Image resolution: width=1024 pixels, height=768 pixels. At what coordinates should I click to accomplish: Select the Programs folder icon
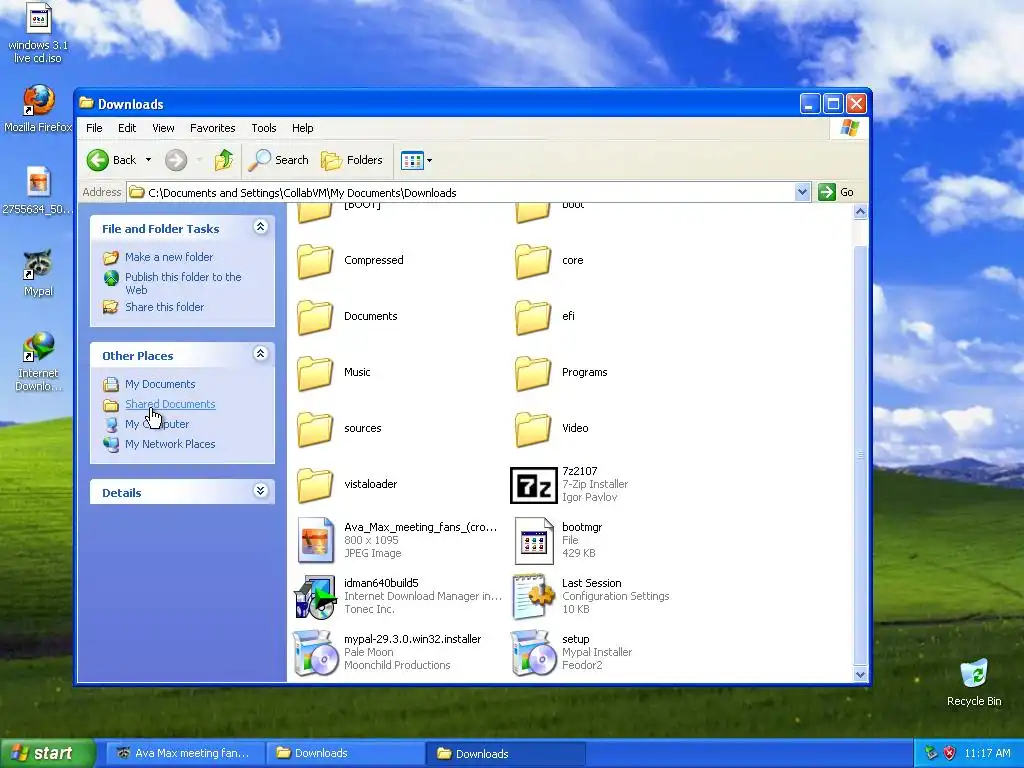(534, 372)
